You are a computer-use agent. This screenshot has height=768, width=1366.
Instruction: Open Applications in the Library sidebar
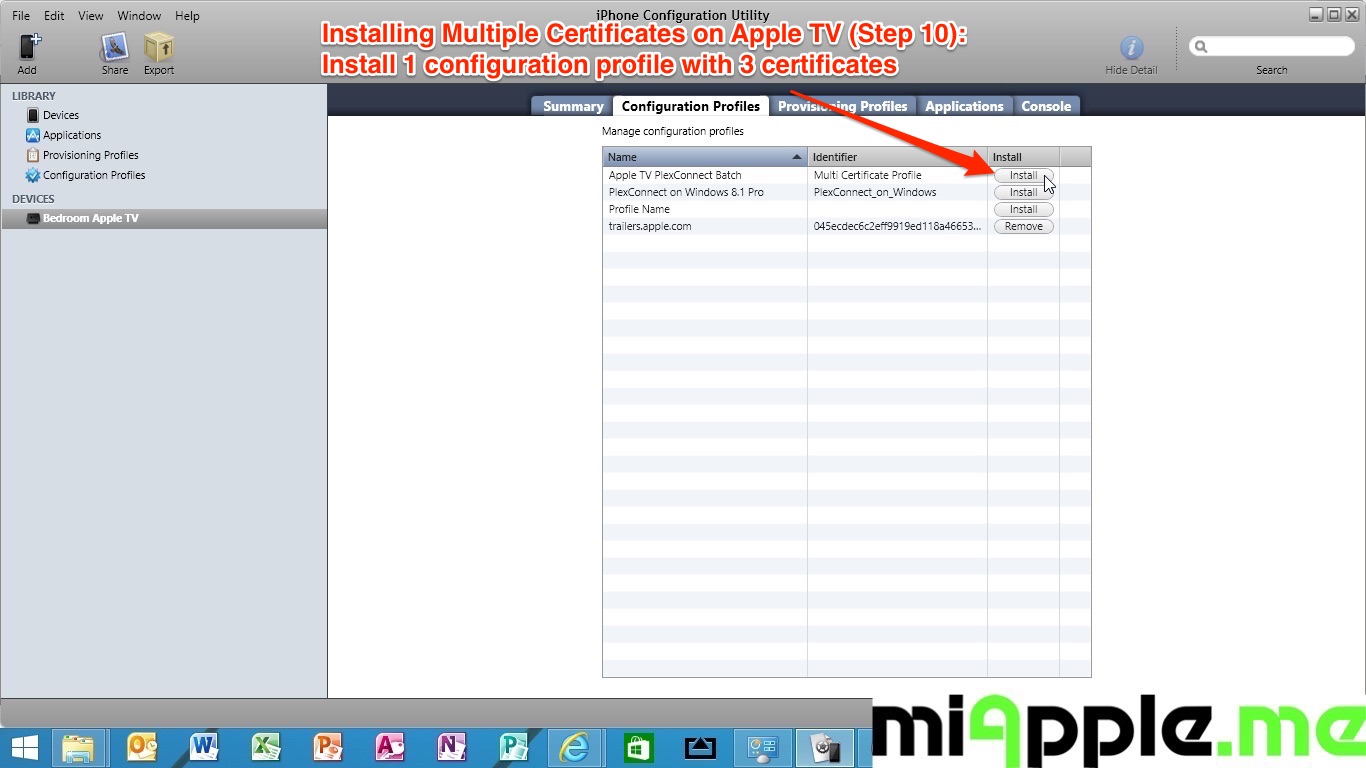coord(71,135)
